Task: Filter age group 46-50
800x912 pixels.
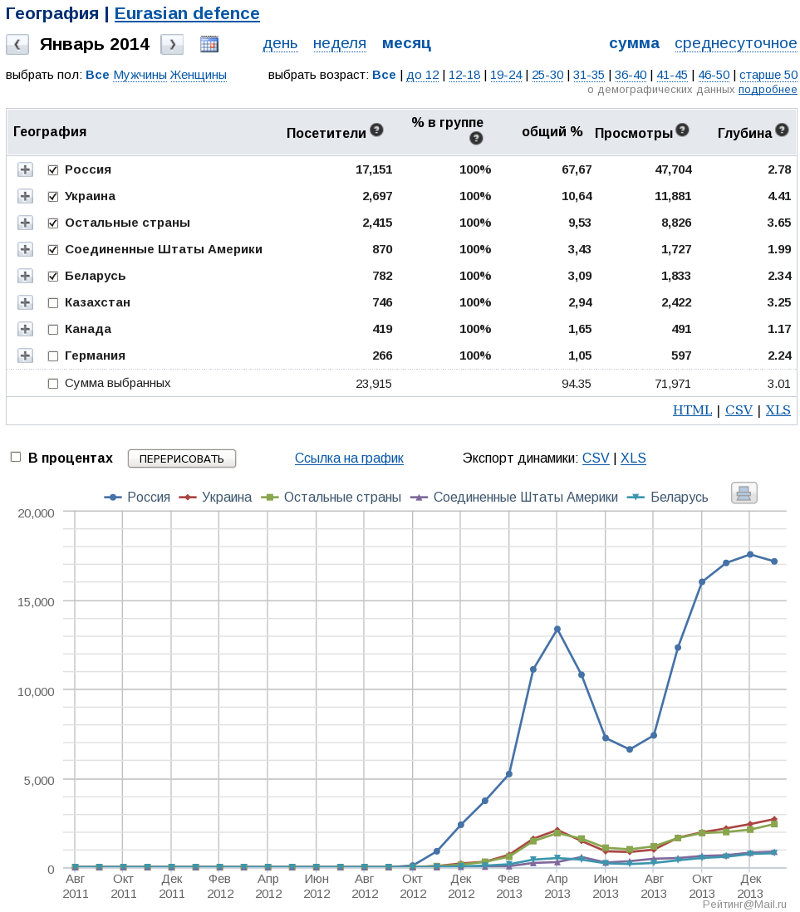Action: (x=714, y=75)
